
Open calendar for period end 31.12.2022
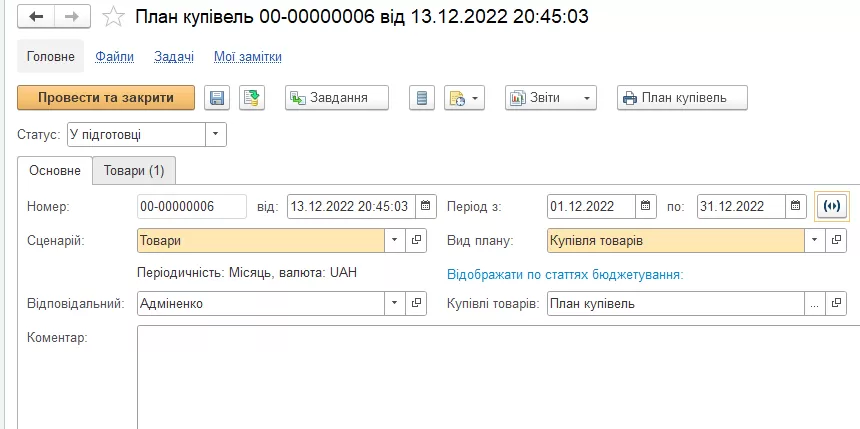click(x=795, y=206)
